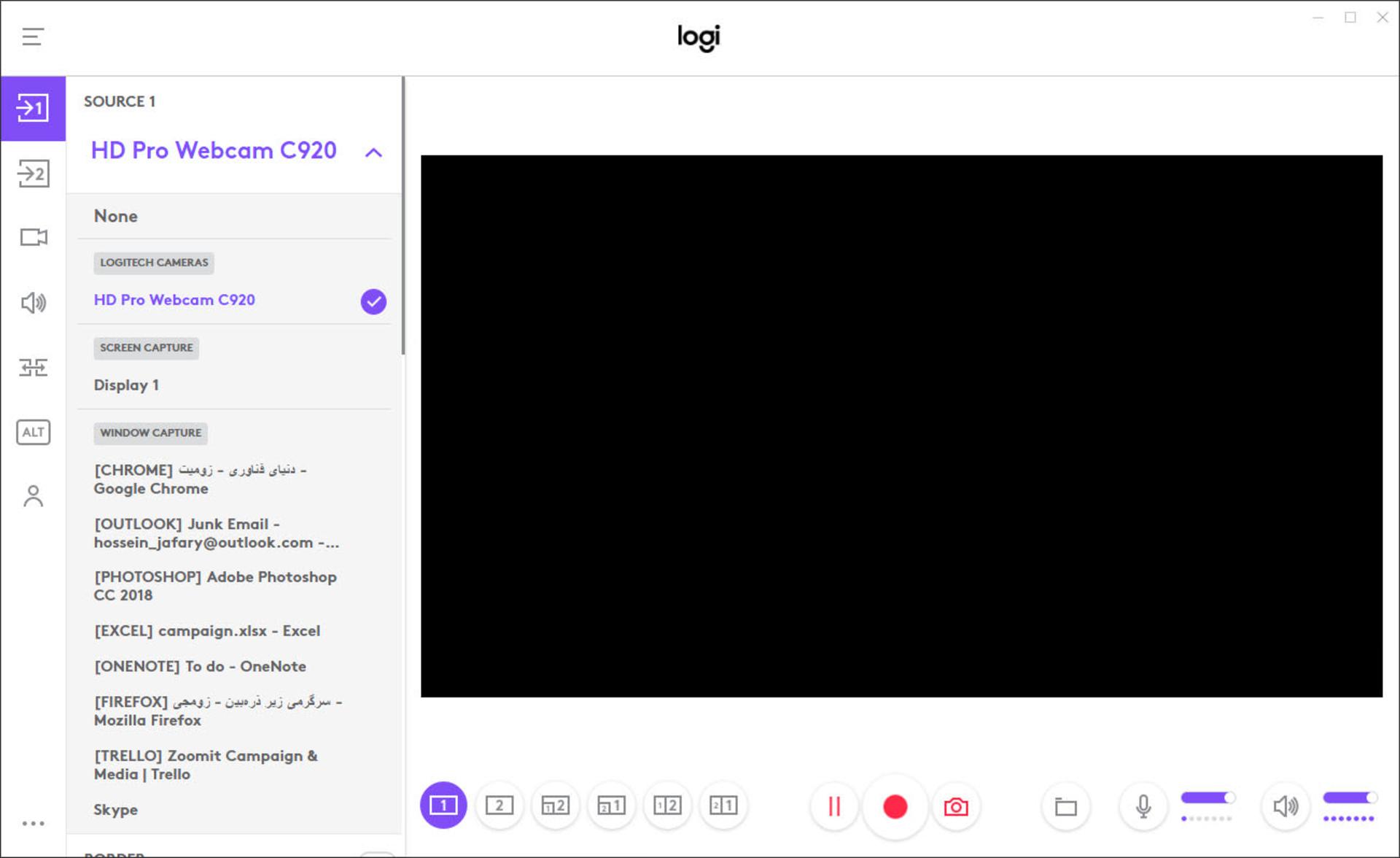Screen dimensions: 1400x858
Task: Choose the Excel campaign.xlsx window capture
Action: [207, 631]
